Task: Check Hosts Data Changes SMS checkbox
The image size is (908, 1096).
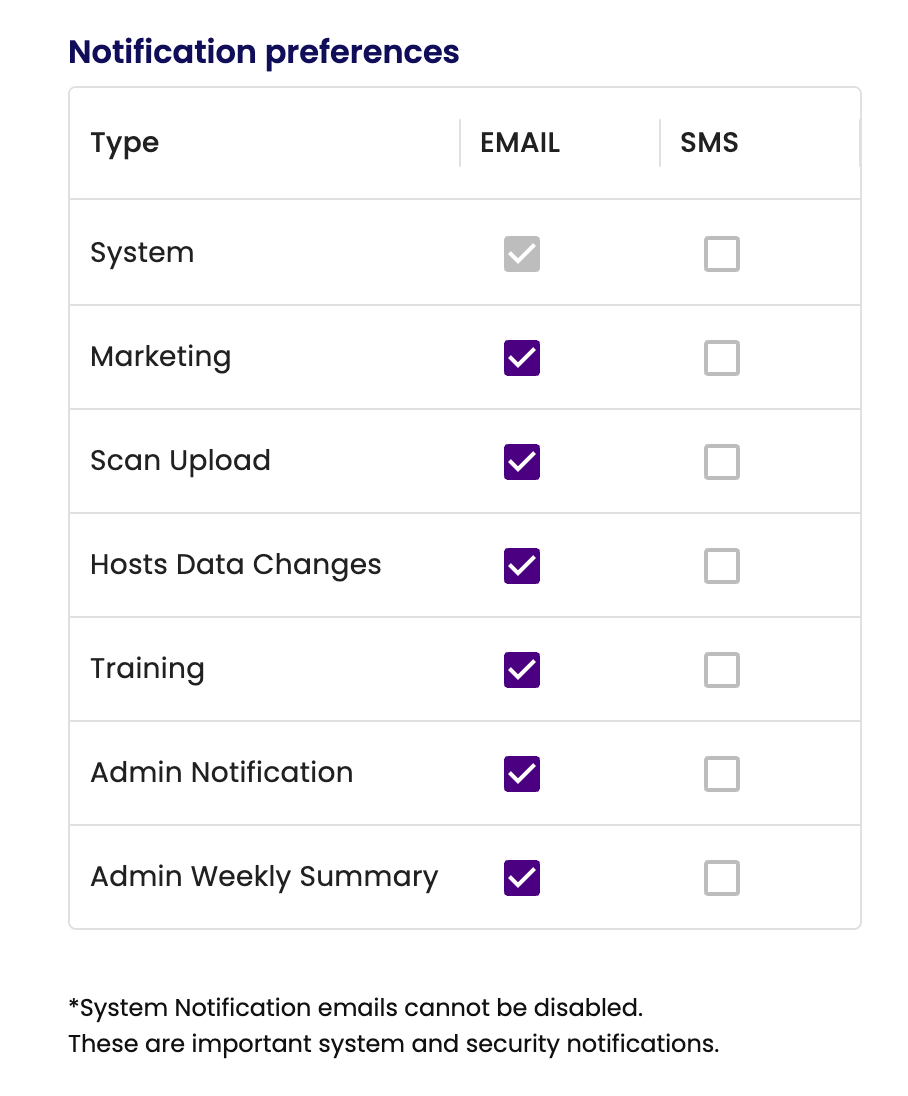Action: 721,566
